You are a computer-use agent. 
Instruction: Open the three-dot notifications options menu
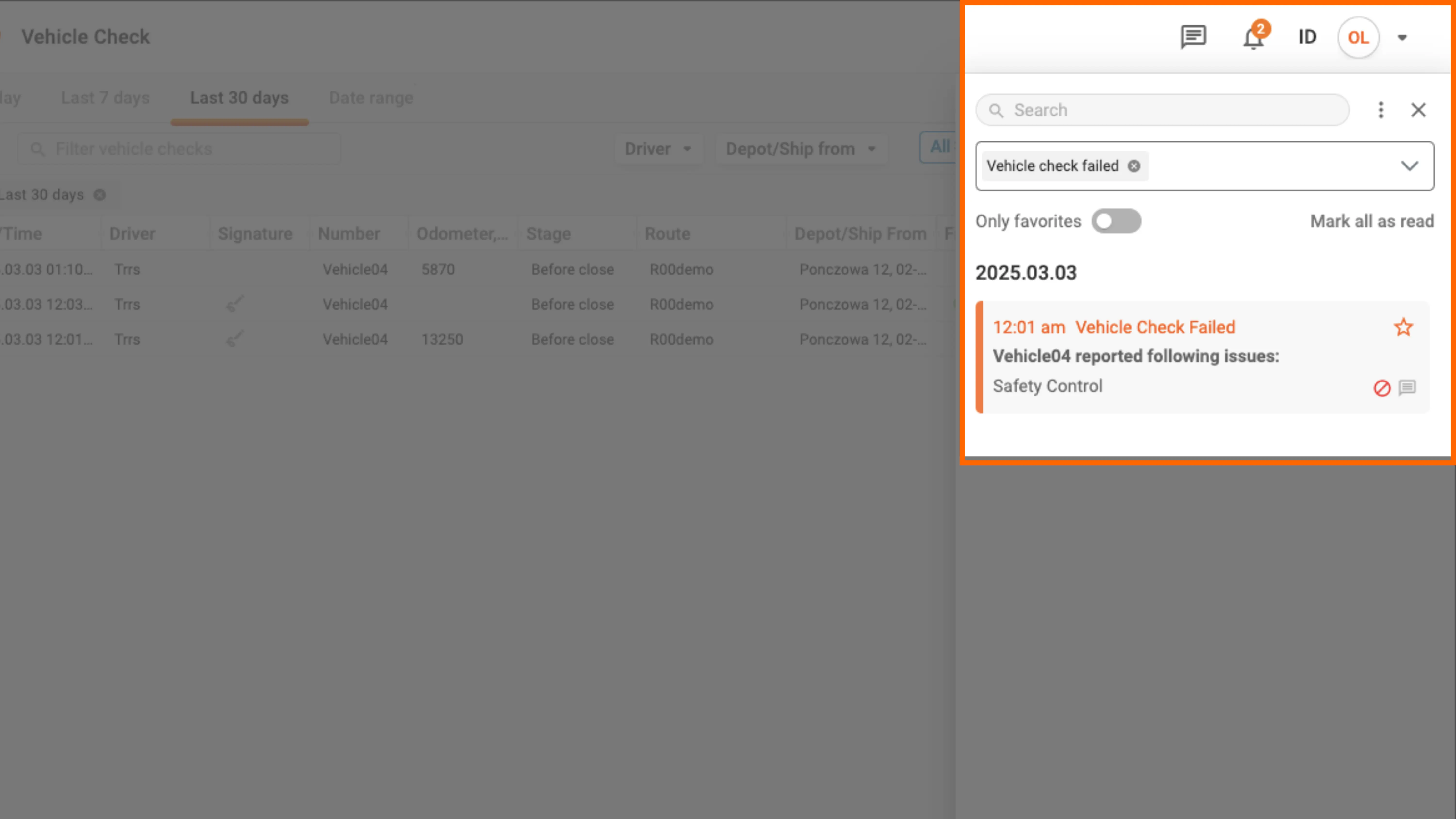[x=1381, y=110]
